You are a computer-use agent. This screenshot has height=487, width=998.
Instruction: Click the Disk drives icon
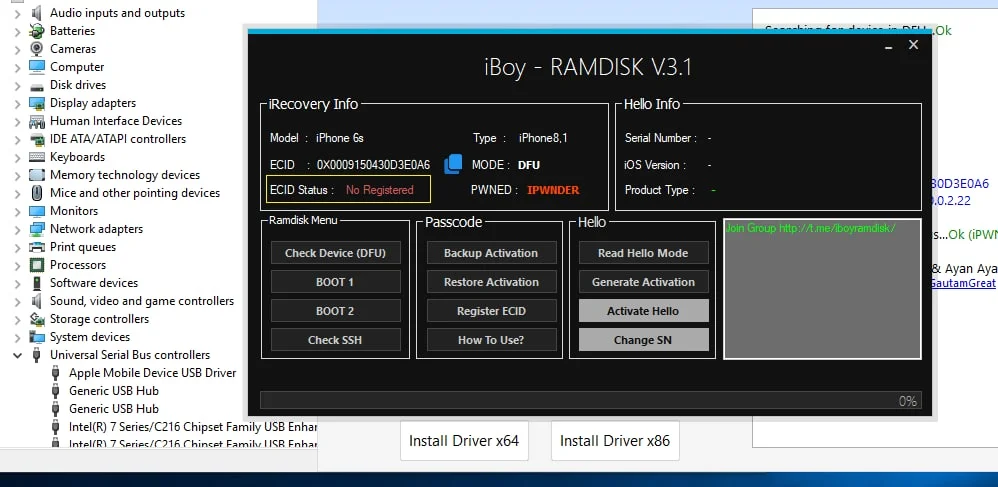37,85
